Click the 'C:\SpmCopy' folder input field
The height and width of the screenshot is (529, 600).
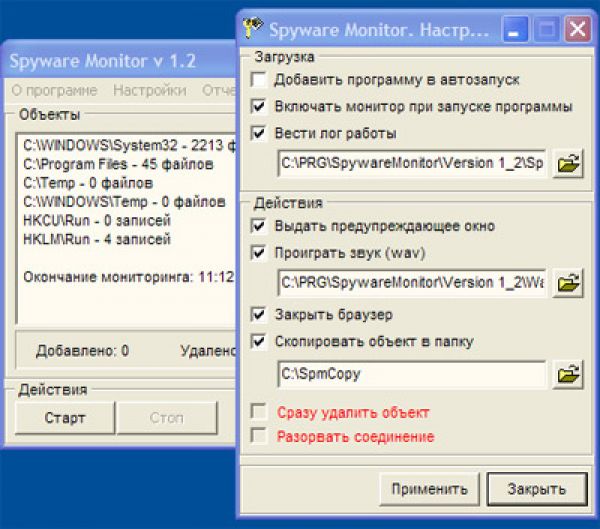coord(412,374)
